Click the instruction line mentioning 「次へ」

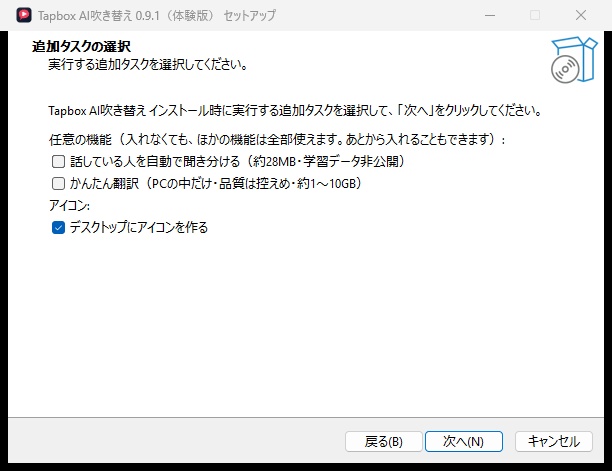tap(295, 111)
